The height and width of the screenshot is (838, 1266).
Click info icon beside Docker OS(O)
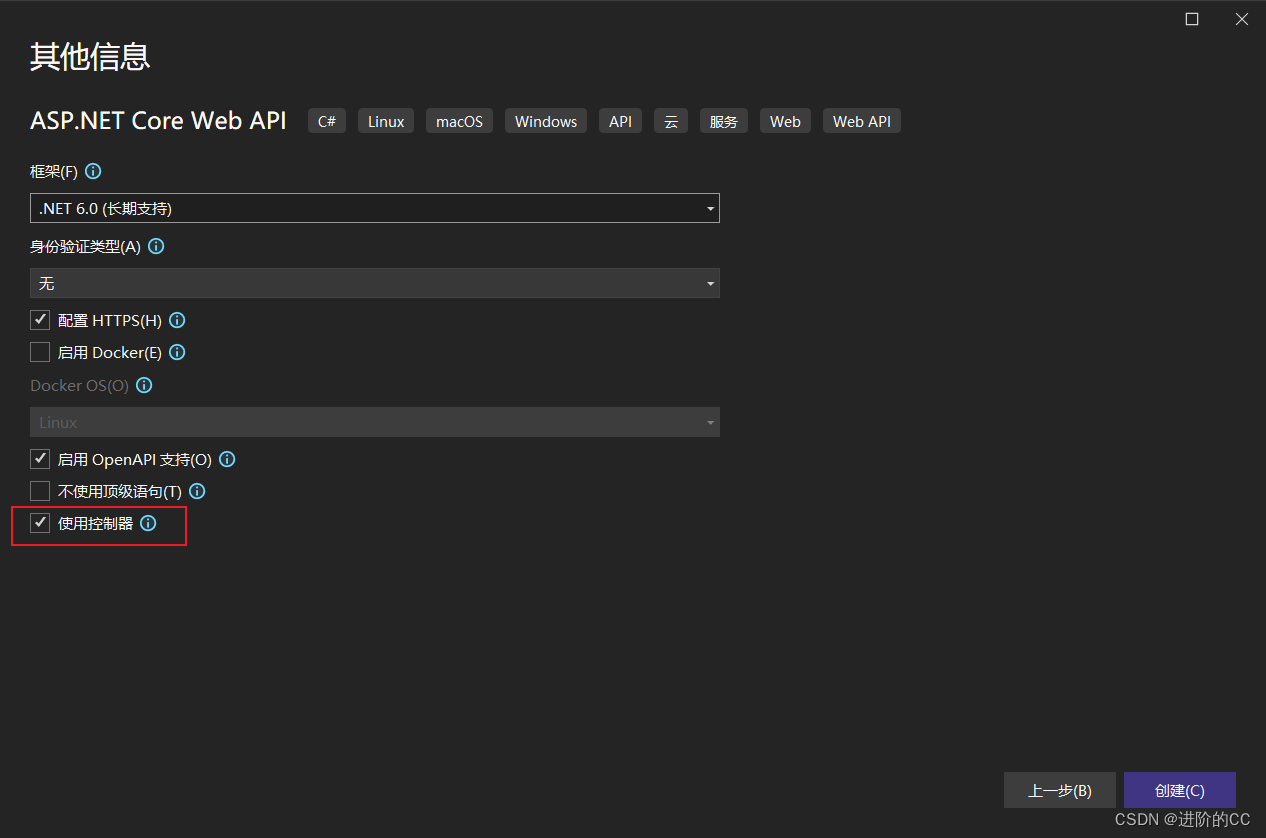[x=144, y=385]
